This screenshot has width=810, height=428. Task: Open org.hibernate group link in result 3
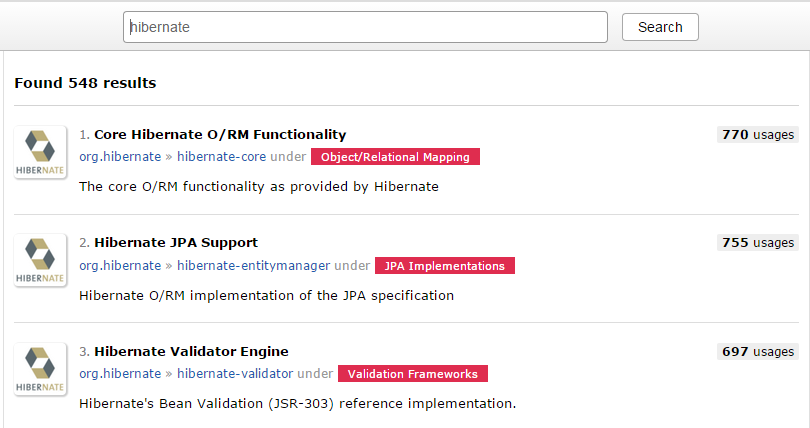[x=120, y=373]
